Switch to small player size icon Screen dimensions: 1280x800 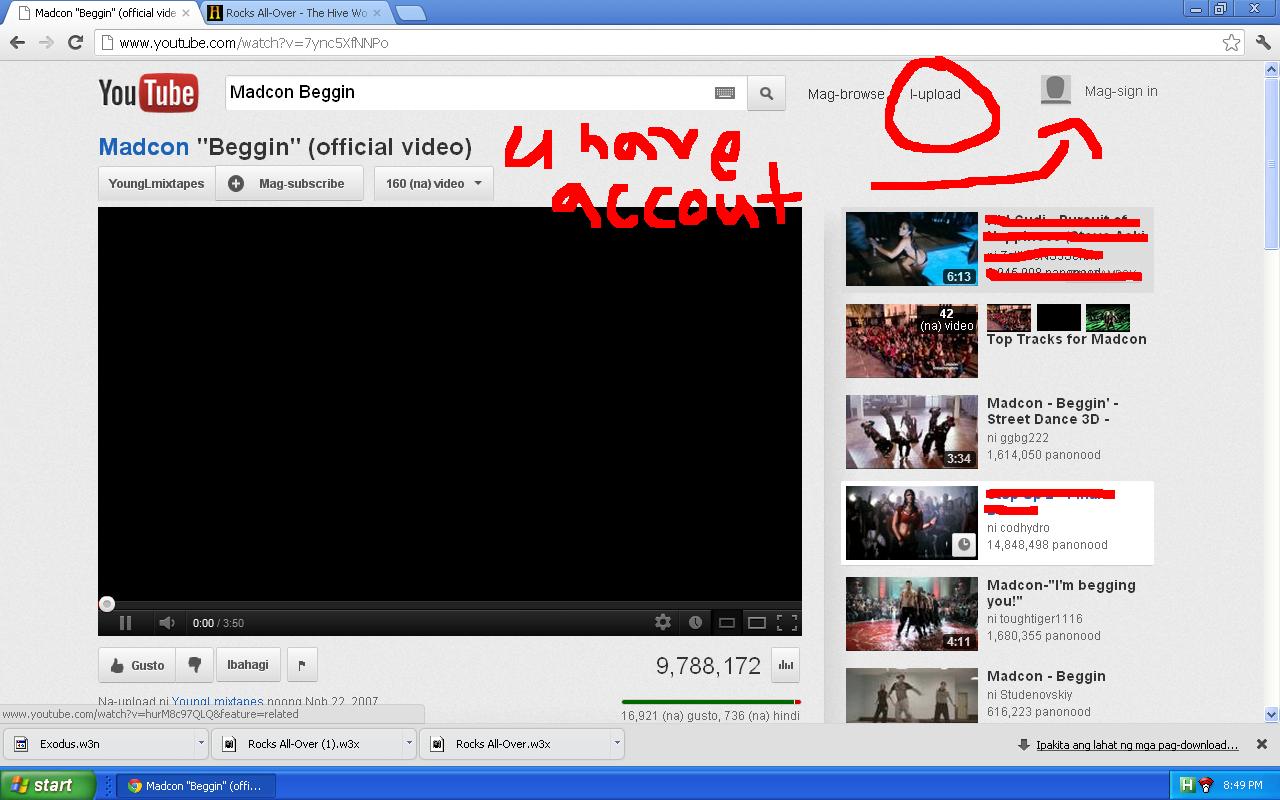[x=727, y=622]
